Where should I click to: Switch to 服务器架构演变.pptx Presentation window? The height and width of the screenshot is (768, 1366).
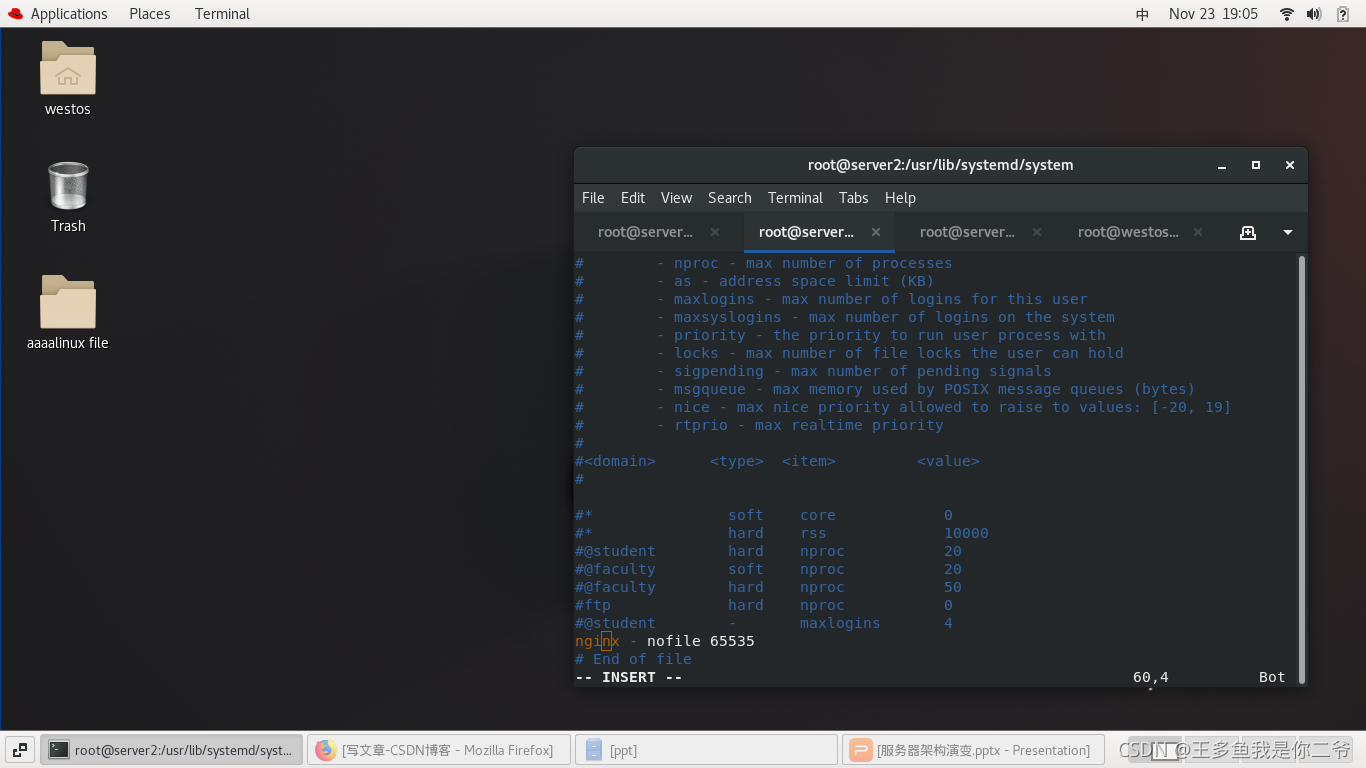coord(974,749)
